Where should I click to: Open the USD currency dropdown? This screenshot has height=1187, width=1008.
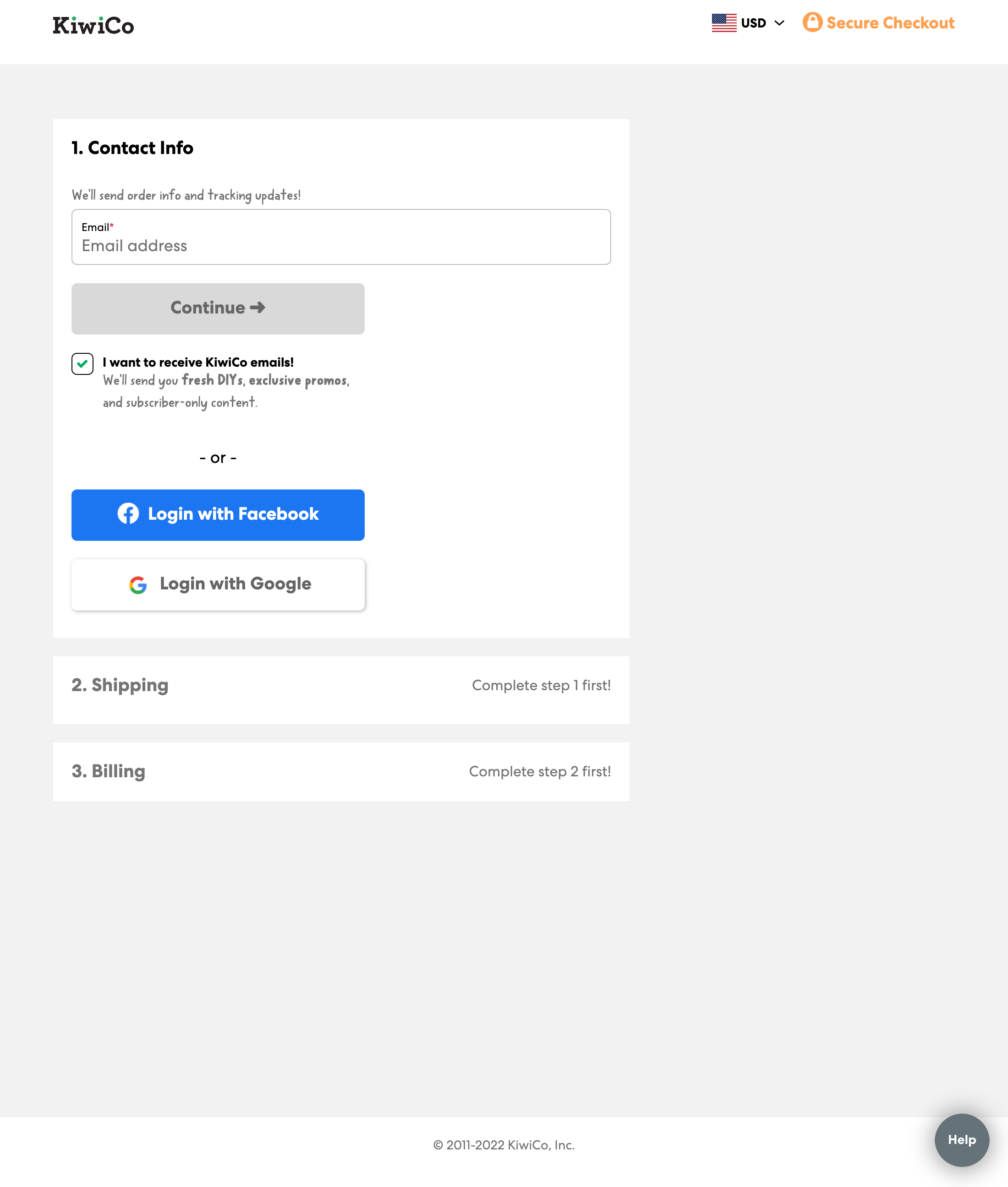[x=753, y=22]
